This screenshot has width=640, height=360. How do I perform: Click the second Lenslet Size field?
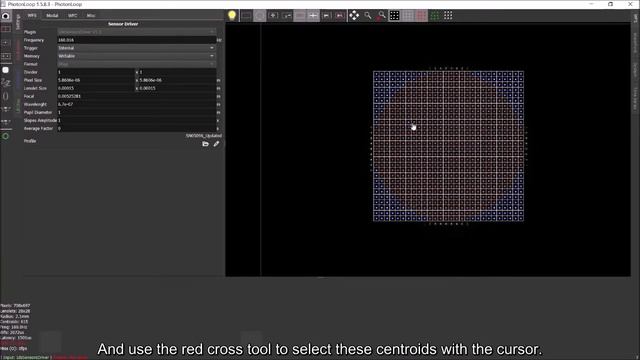(x=177, y=88)
